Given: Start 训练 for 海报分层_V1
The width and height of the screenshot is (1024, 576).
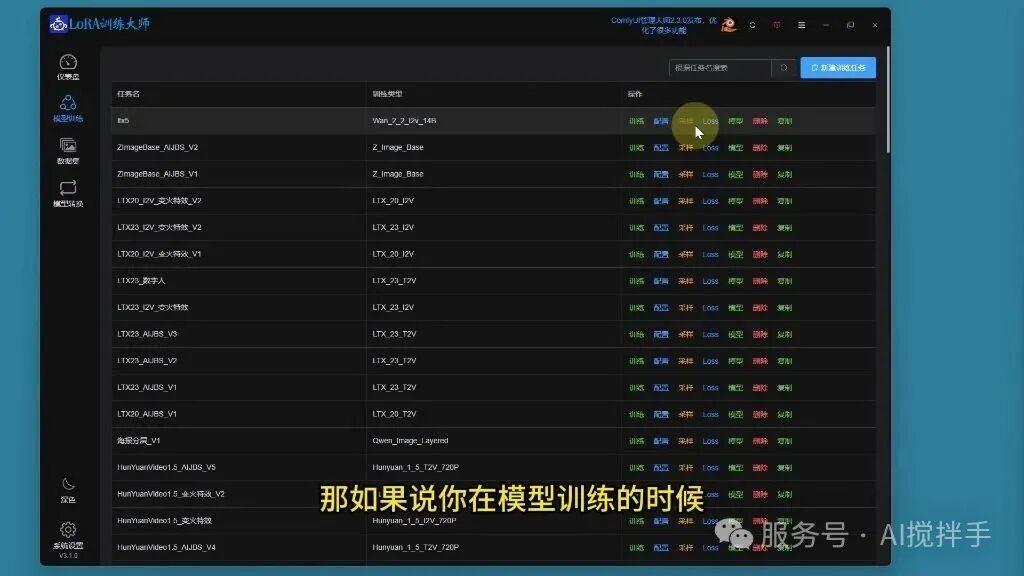Looking at the screenshot, I should [x=636, y=441].
